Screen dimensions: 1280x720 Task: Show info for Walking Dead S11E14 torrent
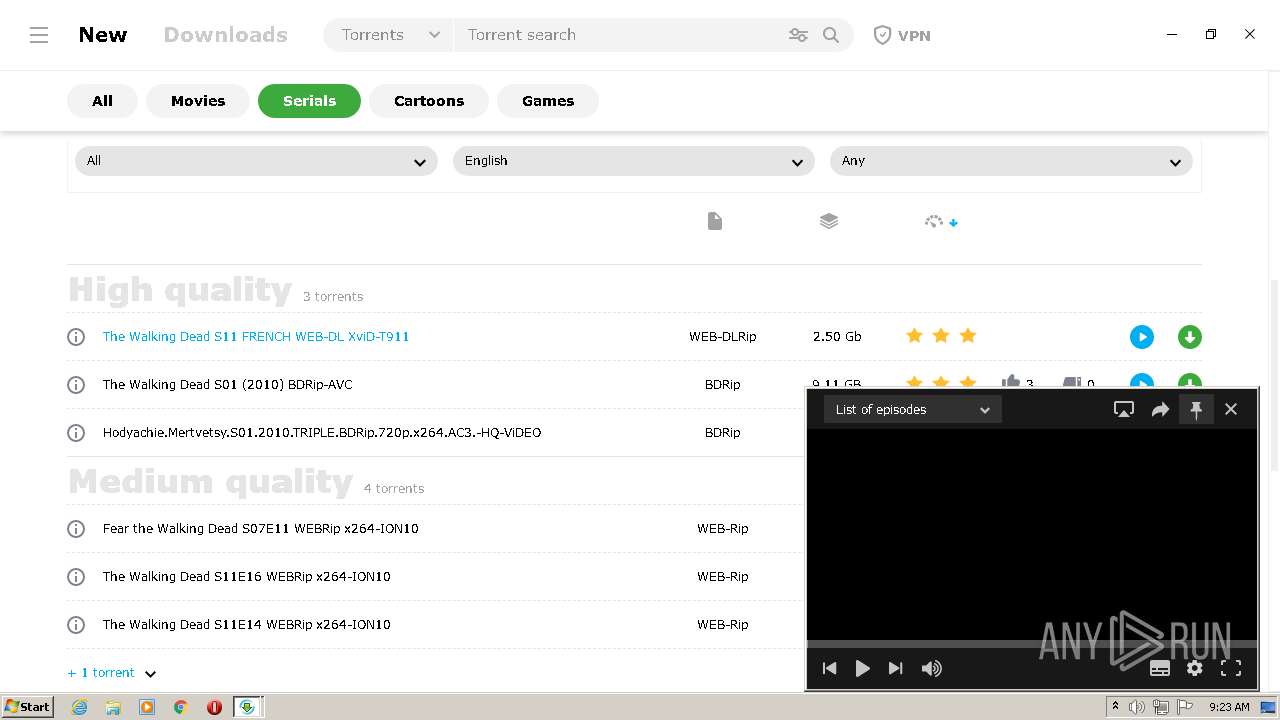click(x=76, y=625)
